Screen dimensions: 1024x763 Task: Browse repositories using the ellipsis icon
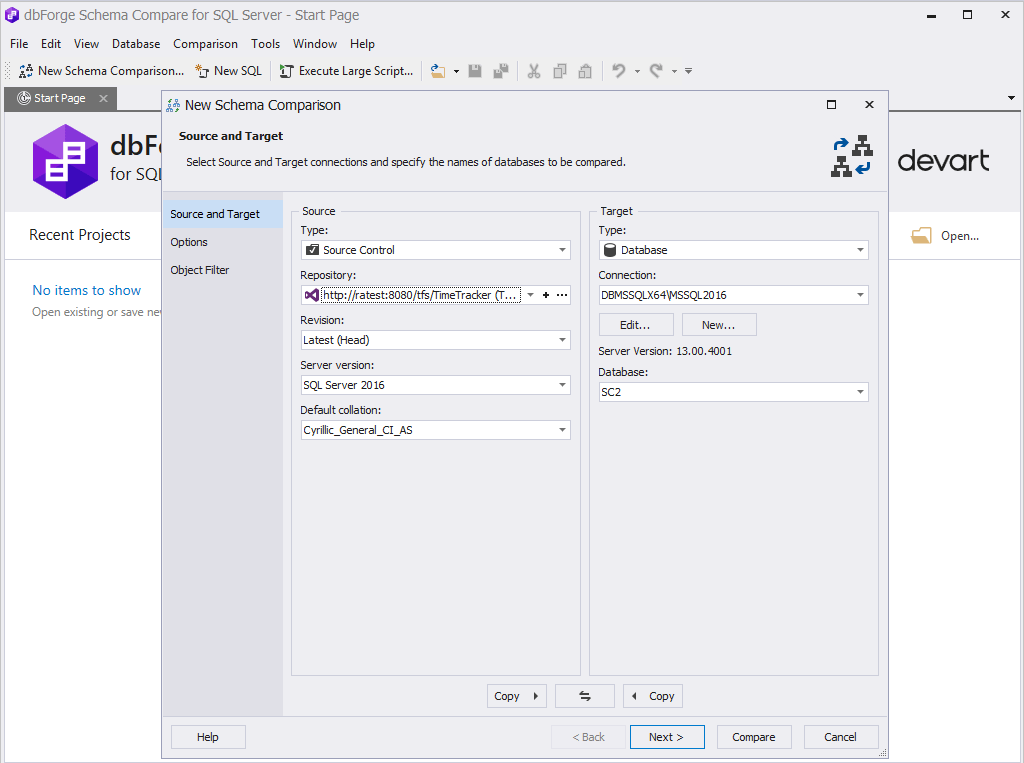[561, 295]
